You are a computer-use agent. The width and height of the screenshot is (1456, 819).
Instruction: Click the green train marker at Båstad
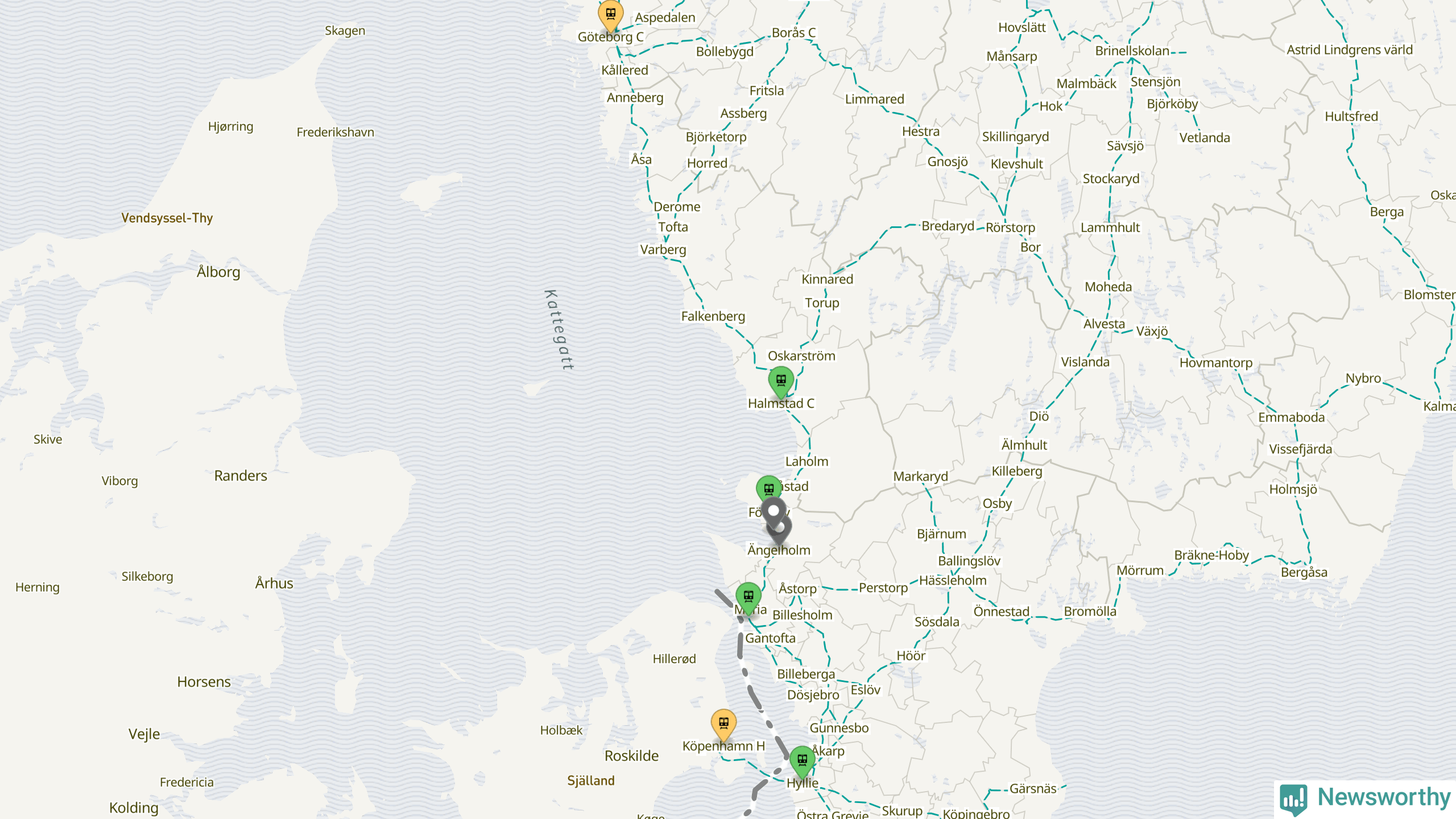tap(768, 490)
